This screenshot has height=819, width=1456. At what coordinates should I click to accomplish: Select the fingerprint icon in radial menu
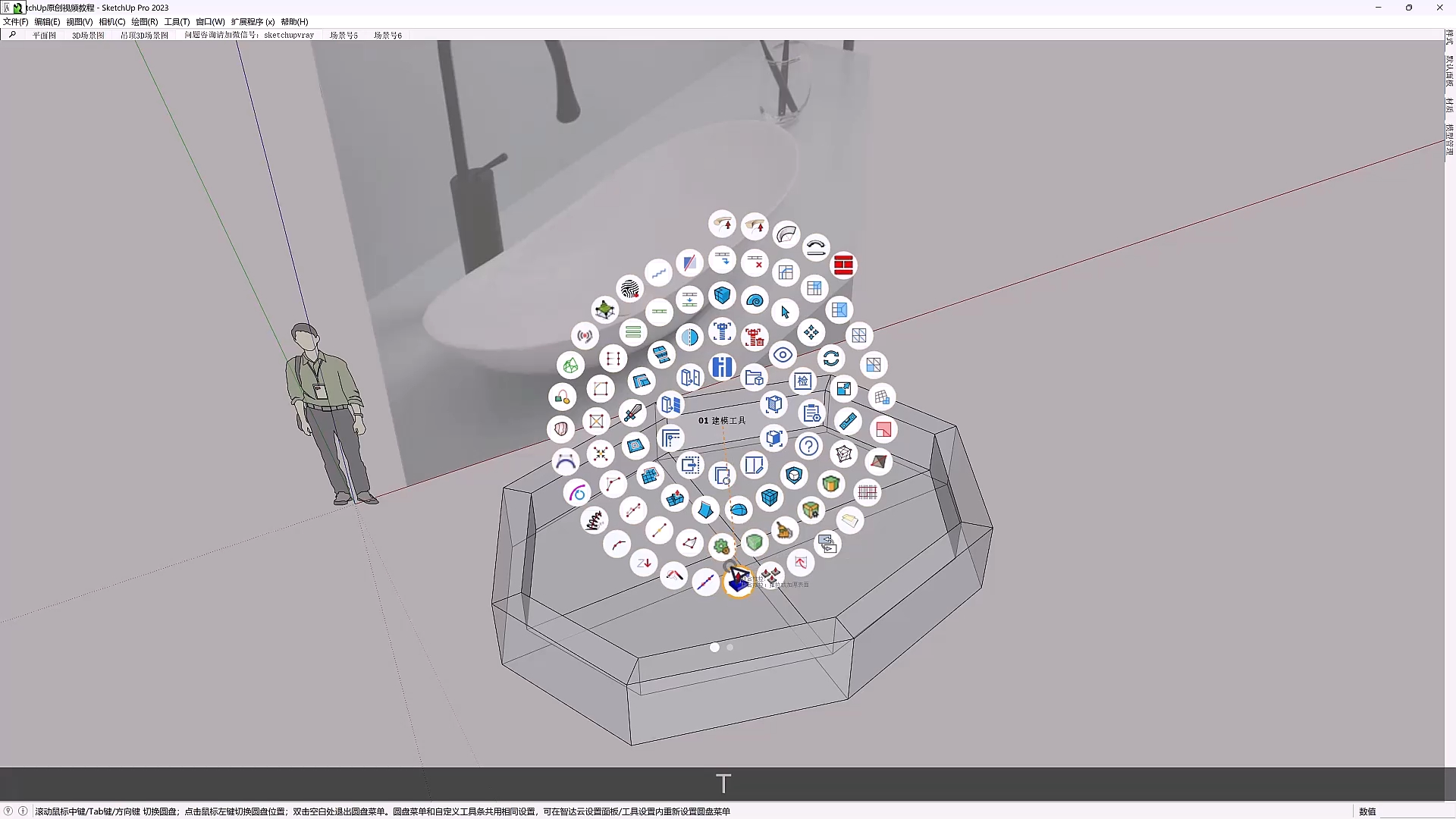(x=629, y=289)
